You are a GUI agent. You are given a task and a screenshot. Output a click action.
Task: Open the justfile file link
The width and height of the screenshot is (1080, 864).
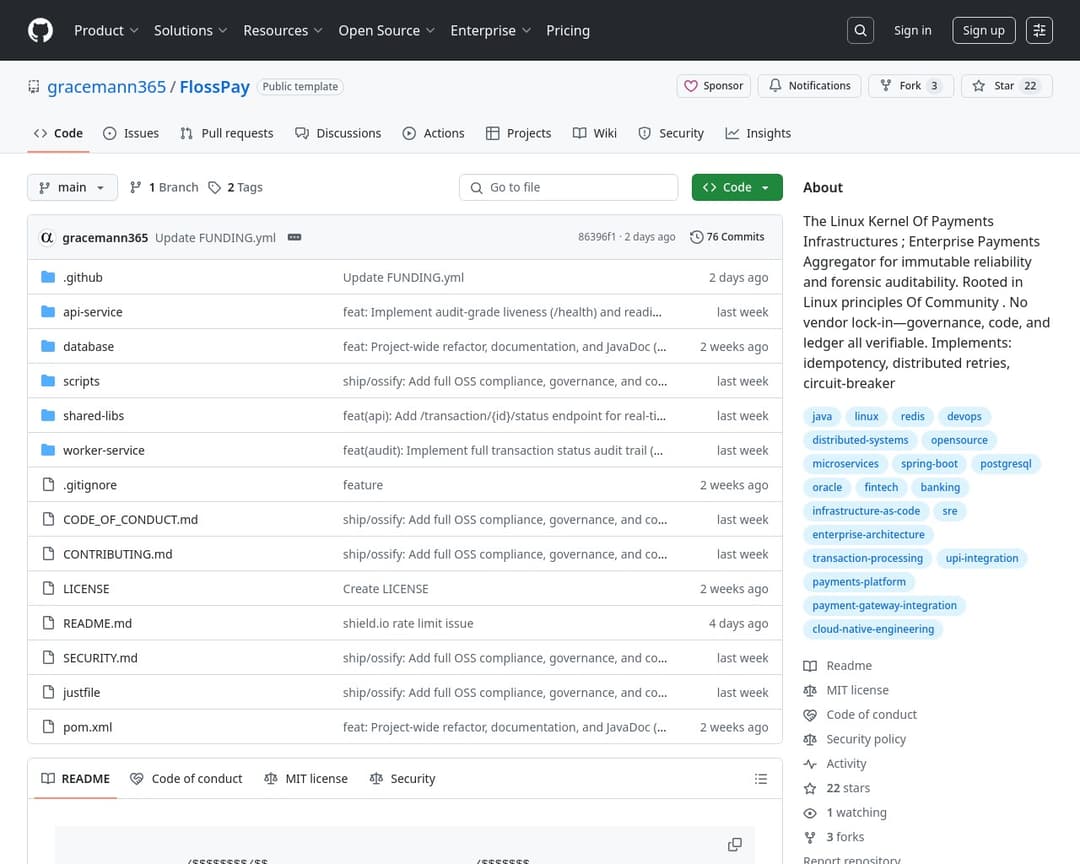click(81, 692)
